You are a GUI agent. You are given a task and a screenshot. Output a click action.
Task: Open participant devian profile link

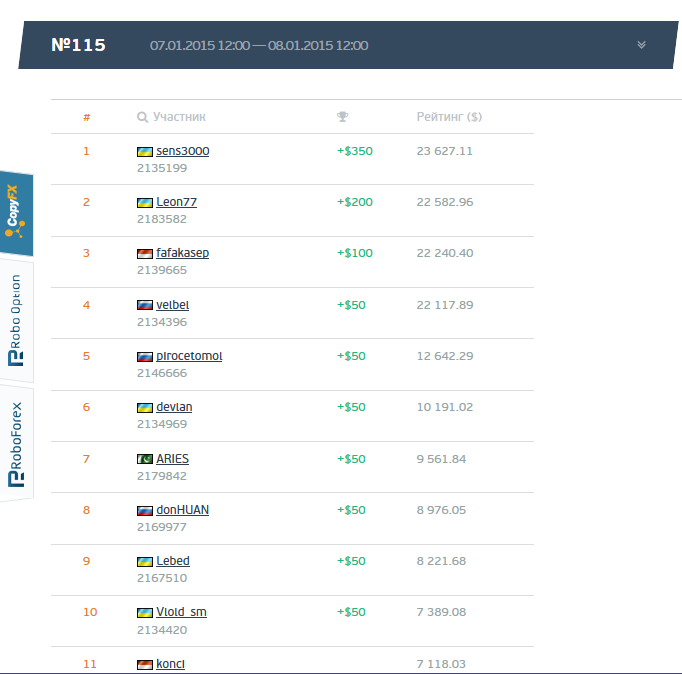174,407
